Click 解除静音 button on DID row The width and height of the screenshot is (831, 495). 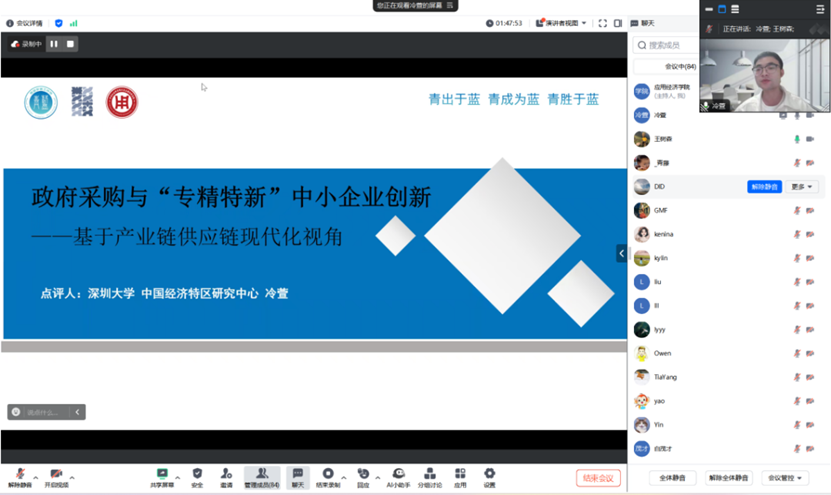pyautogui.click(x=764, y=187)
